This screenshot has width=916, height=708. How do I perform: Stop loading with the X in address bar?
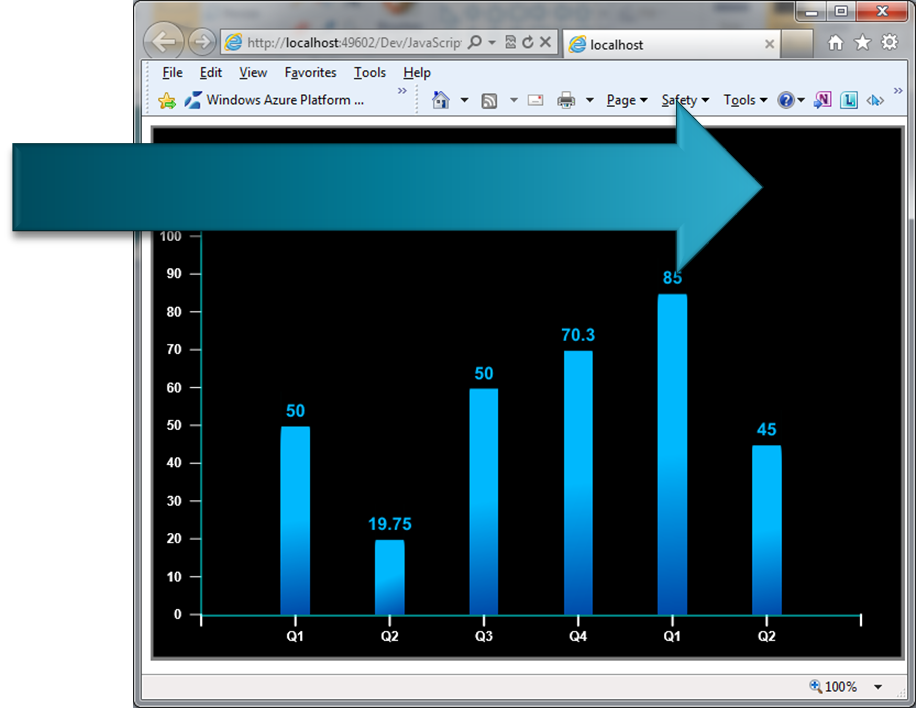tap(546, 42)
